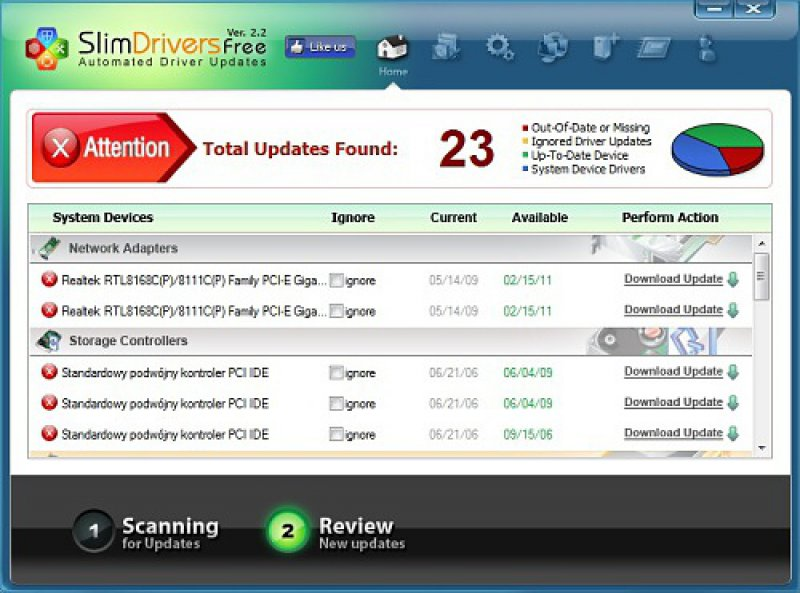Click the device list scrollbar thumb
The width and height of the screenshot is (800, 593).
tap(762, 277)
